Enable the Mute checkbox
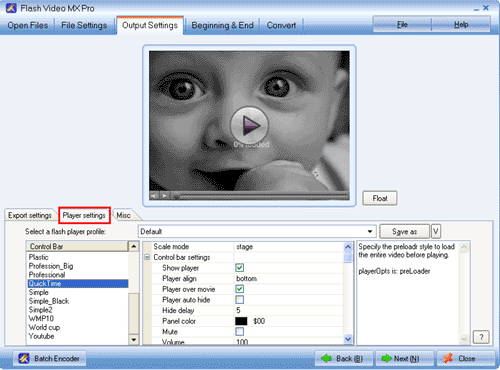The width and height of the screenshot is (500, 370). 239,332
